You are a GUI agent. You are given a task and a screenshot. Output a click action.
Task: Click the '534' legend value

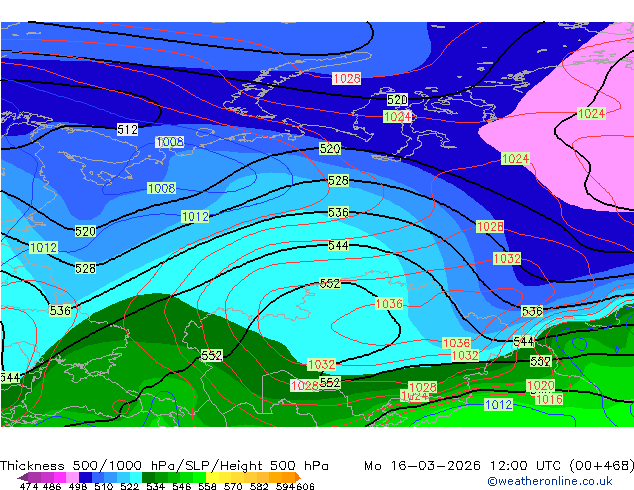156,486
